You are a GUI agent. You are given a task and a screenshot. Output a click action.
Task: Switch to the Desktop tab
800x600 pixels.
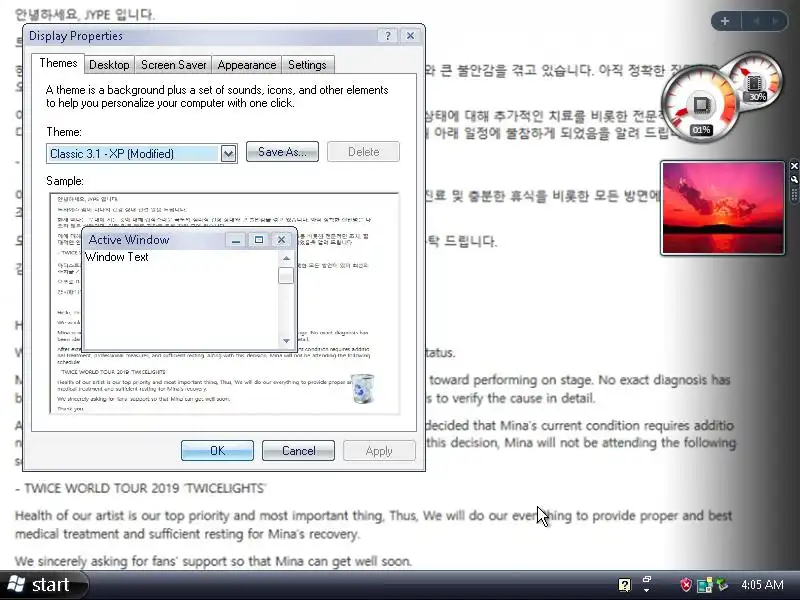coord(109,65)
